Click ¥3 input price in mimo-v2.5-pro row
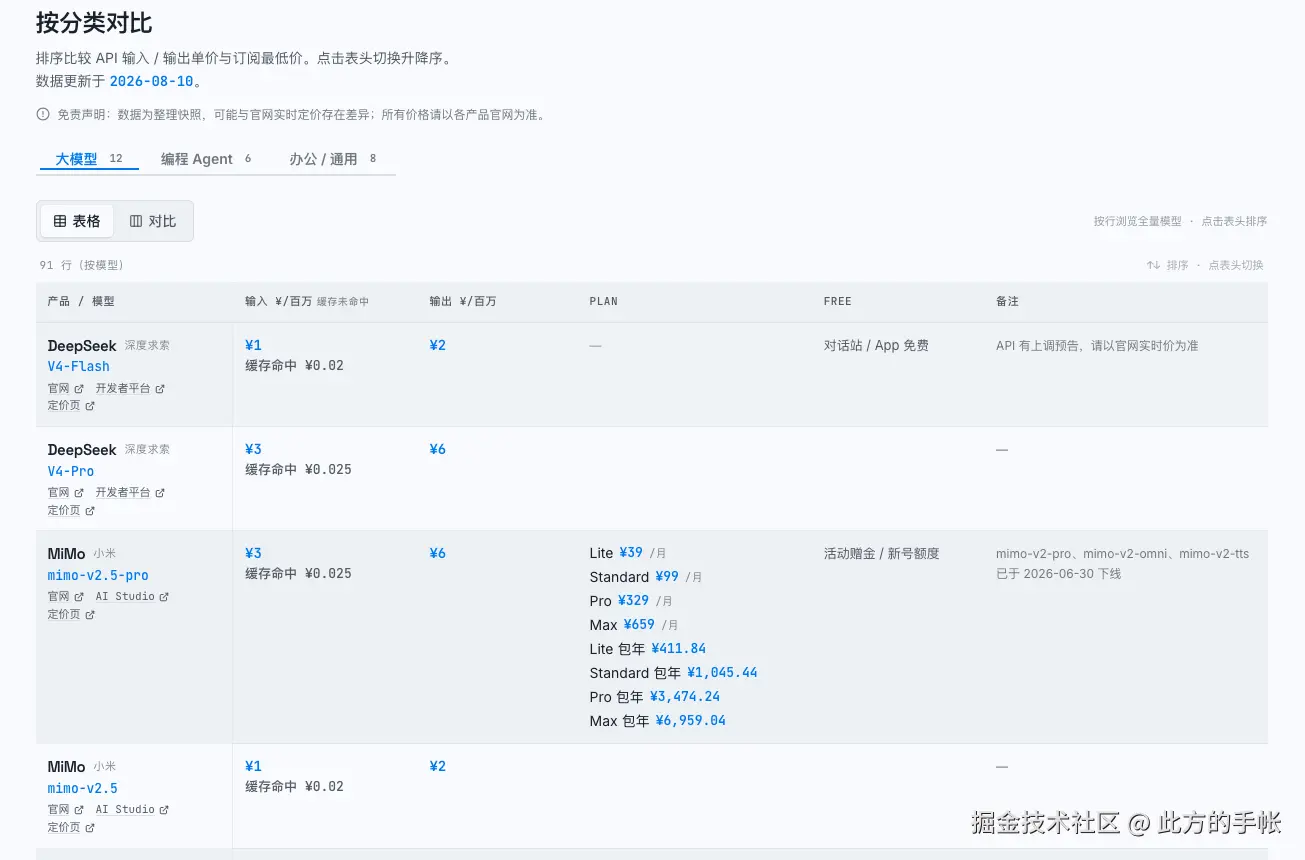Viewport: 1305px width, 860px height. click(x=254, y=553)
